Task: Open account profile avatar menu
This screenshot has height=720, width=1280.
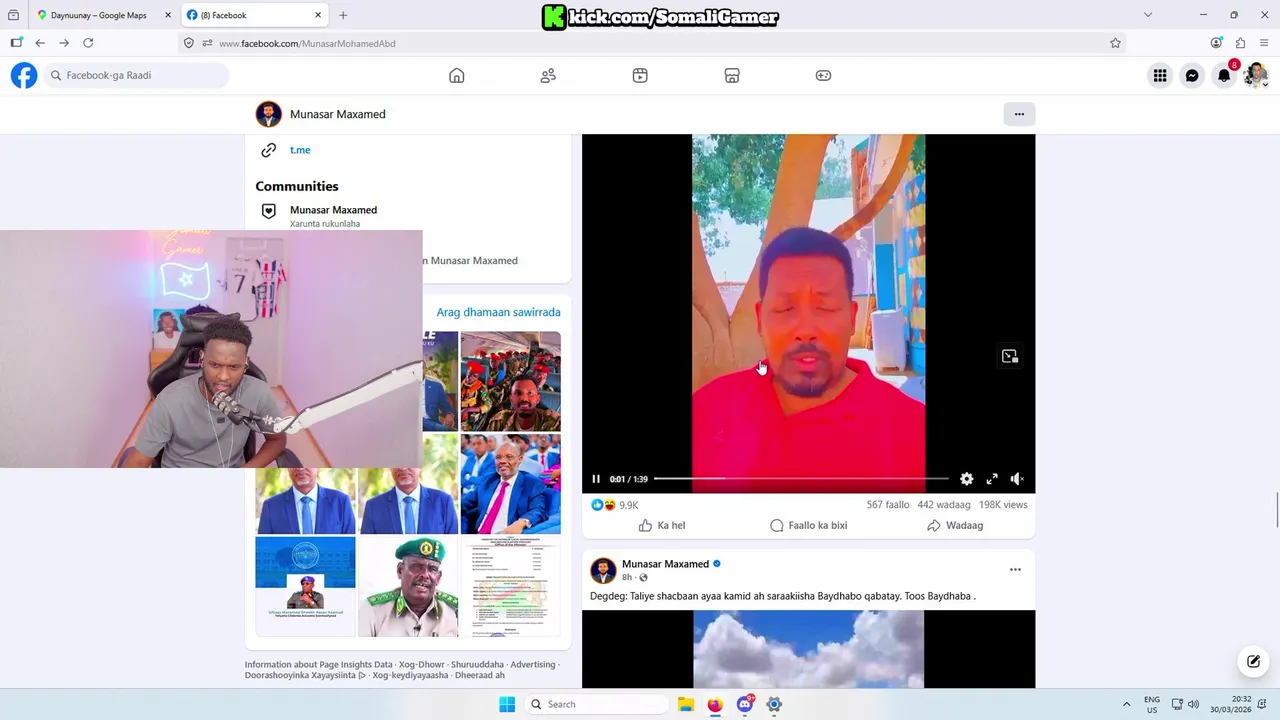Action: (1255, 75)
